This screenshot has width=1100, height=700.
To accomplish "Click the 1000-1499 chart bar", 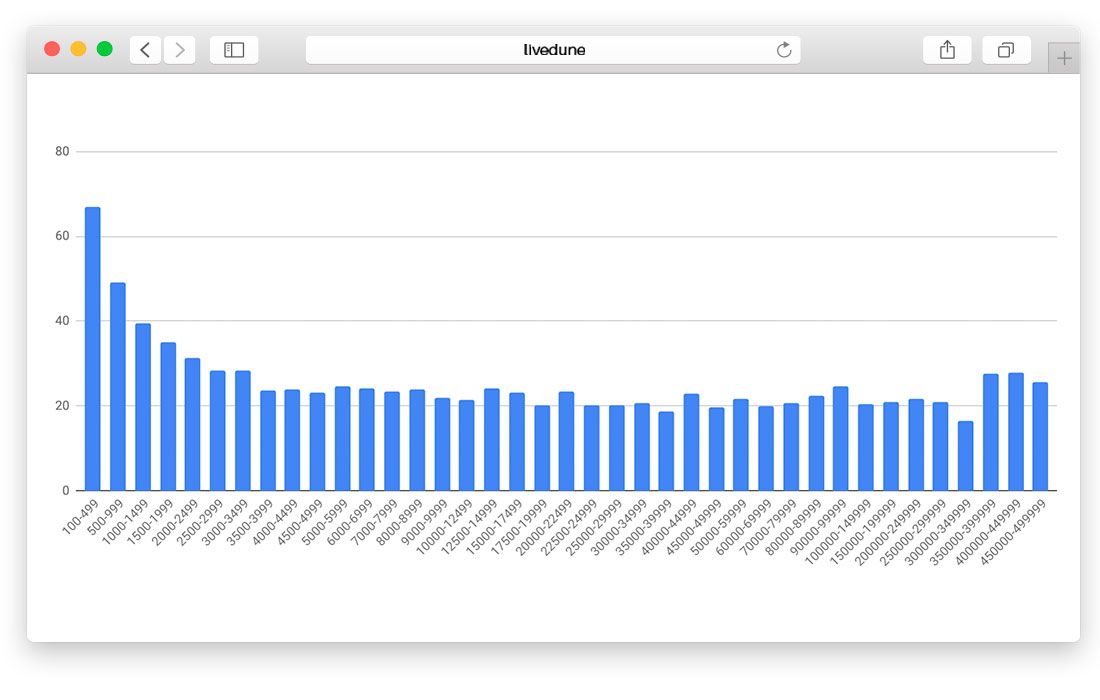I will tap(143, 407).
